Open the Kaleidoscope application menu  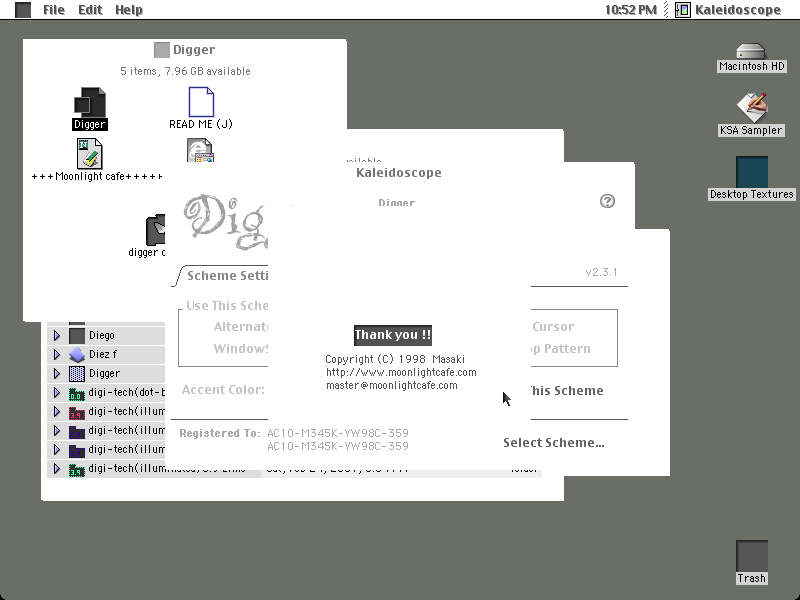[x=728, y=10]
